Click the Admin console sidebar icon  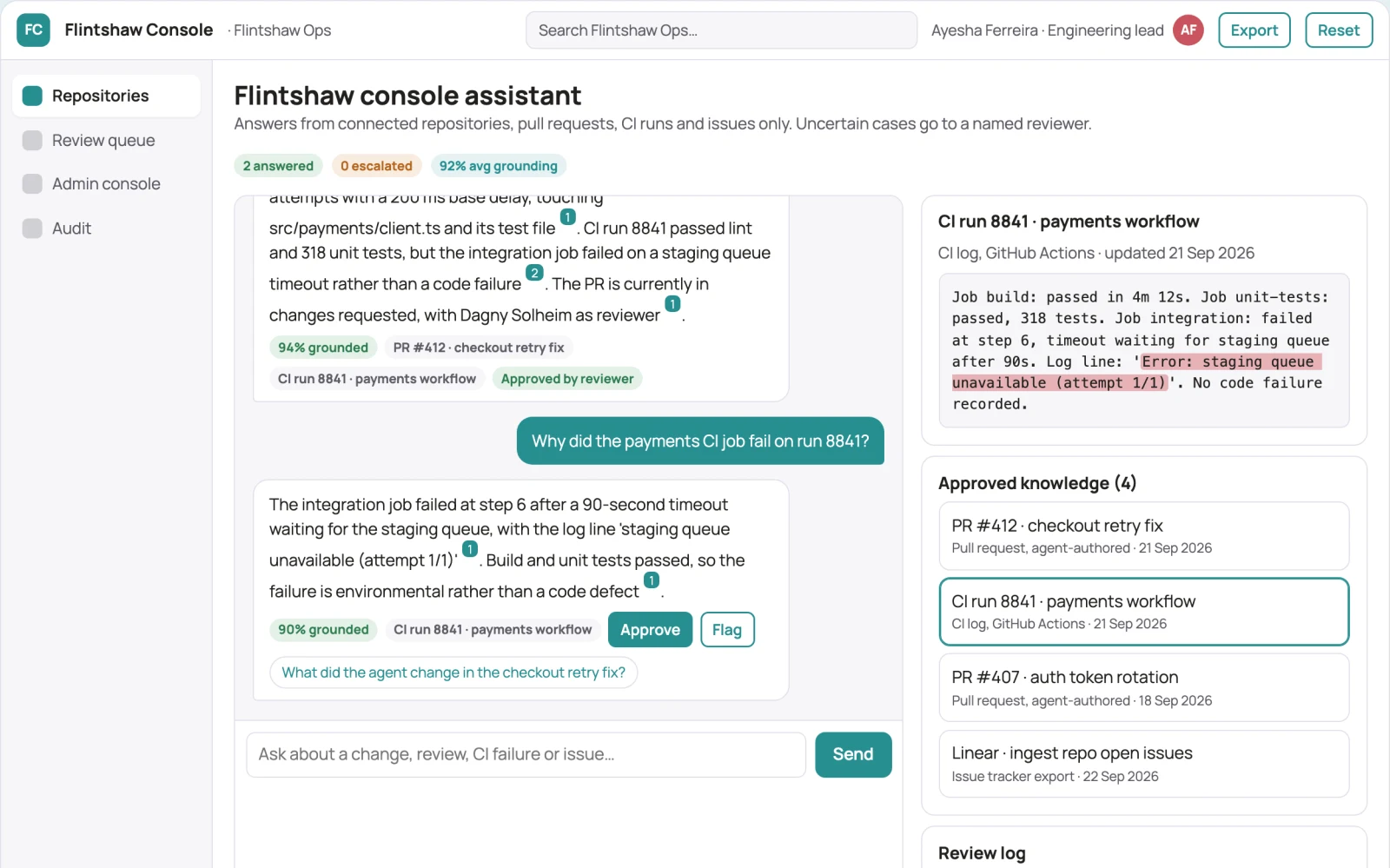point(32,183)
